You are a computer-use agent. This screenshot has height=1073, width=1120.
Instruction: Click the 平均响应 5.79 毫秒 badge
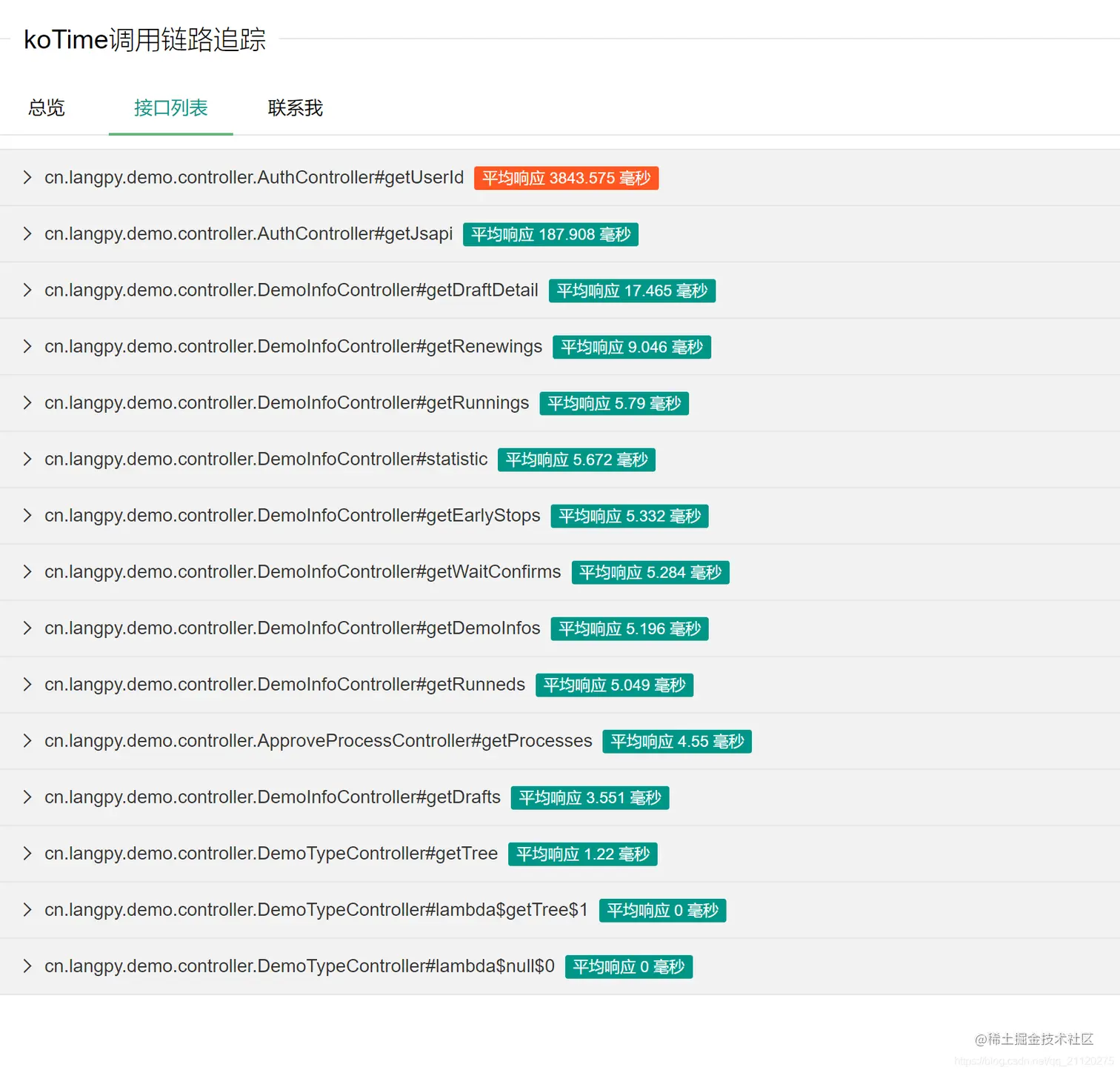pyautogui.click(x=614, y=403)
